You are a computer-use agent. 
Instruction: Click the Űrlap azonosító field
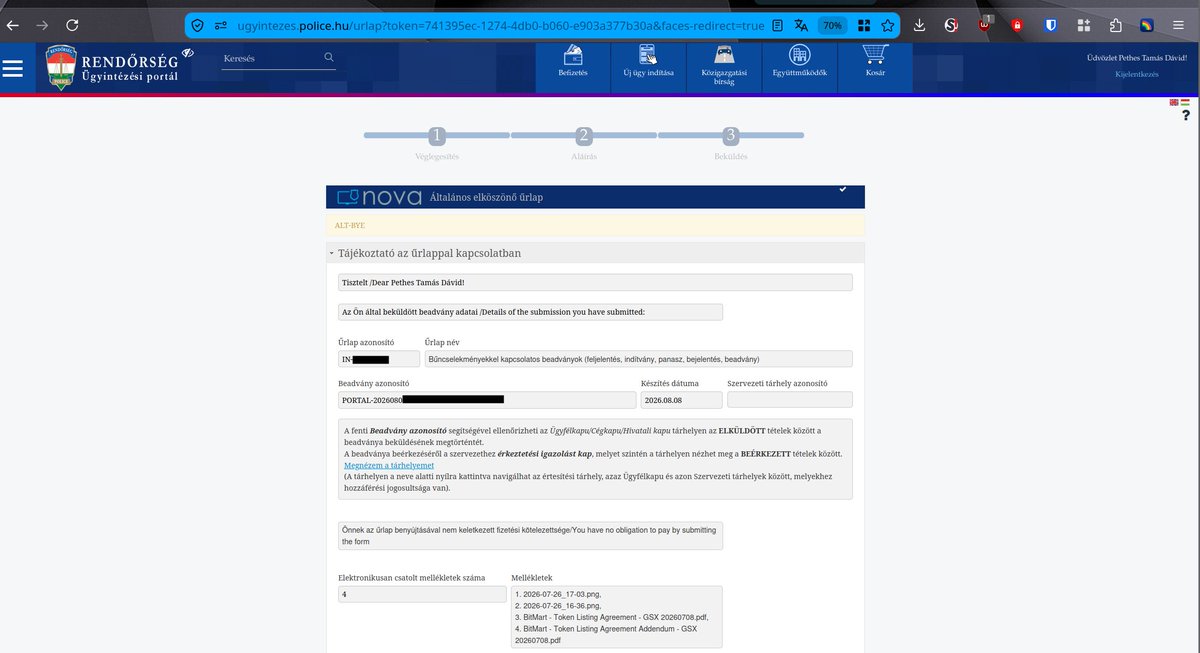tap(378, 359)
